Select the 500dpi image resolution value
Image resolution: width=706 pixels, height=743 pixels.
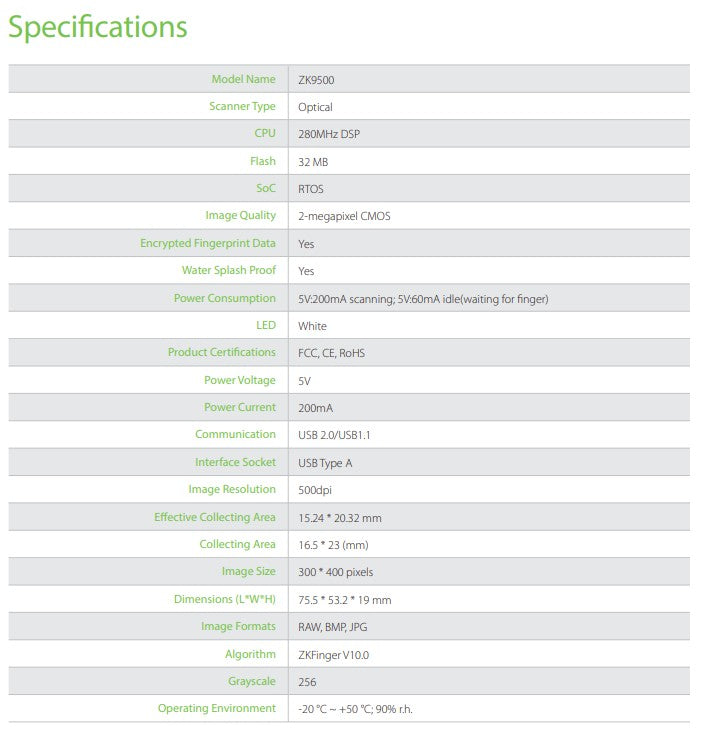pyautogui.click(x=315, y=490)
